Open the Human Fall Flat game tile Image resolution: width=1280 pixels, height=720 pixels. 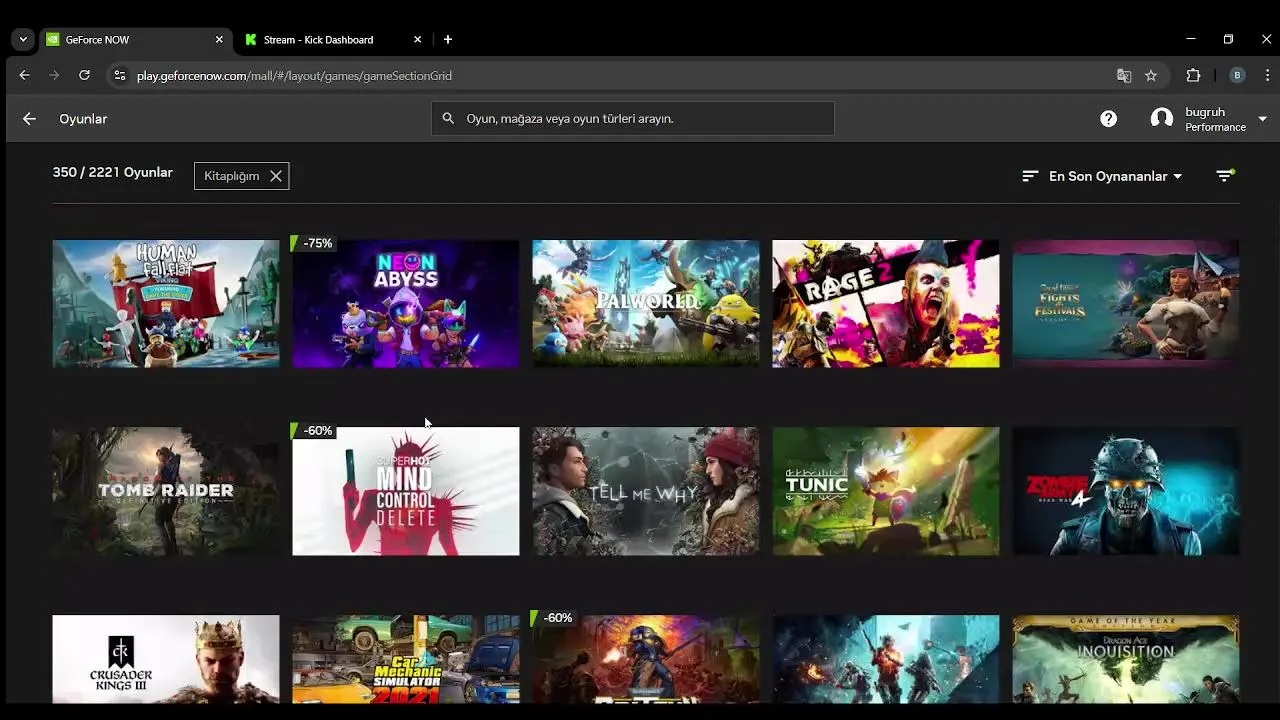(166, 303)
